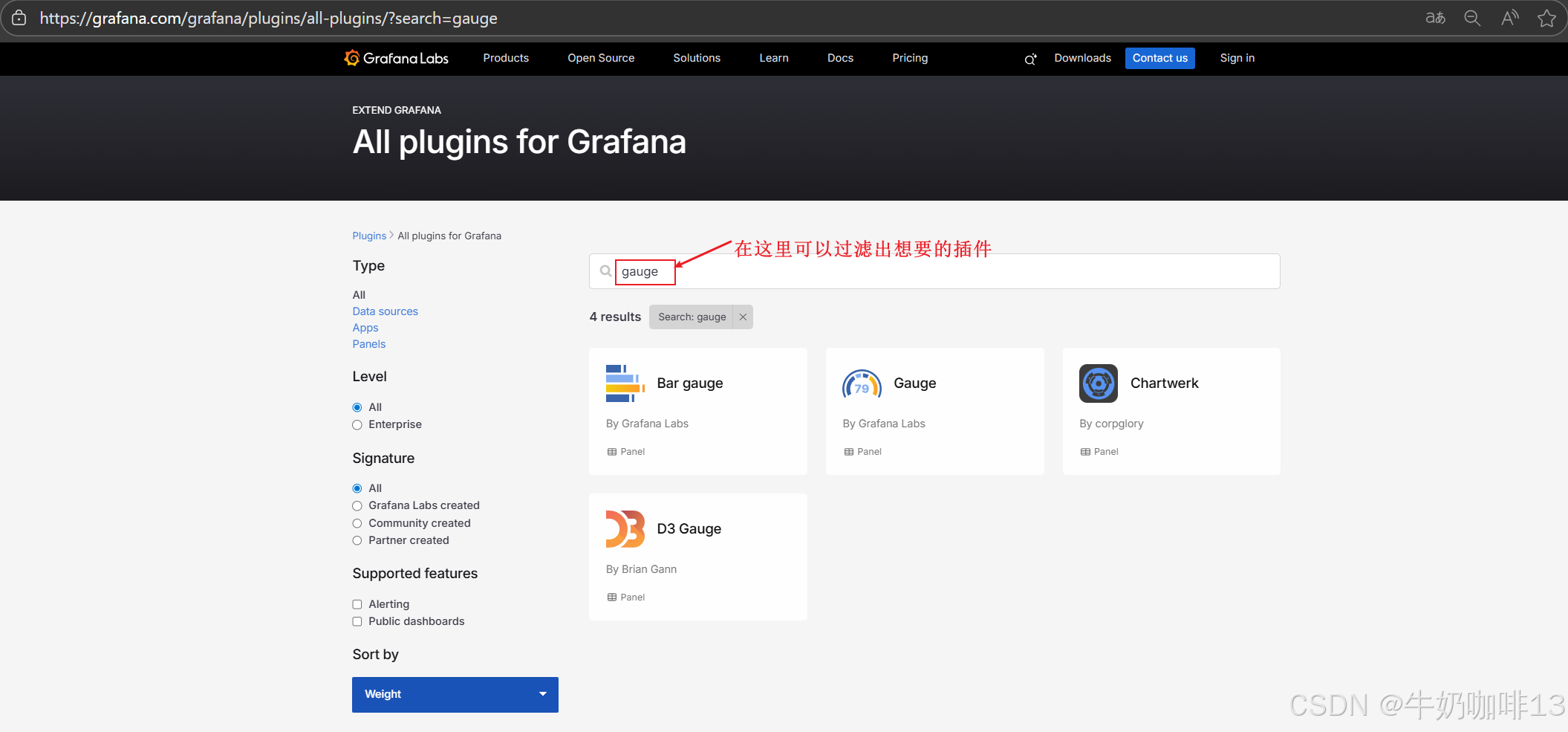Filter plugins by Data sources

click(x=385, y=311)
